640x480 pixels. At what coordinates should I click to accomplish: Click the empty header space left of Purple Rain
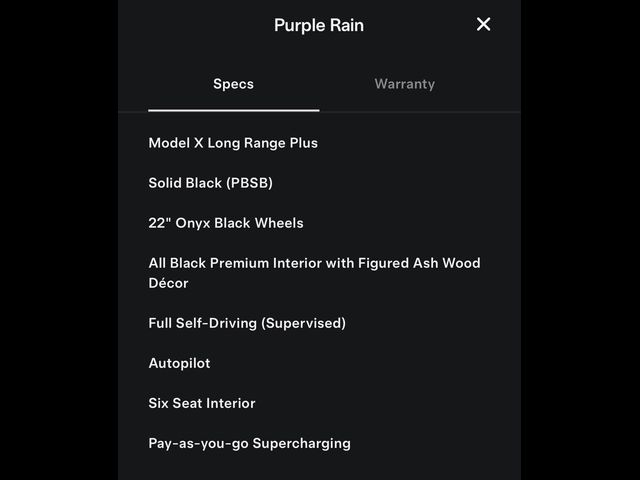coord(196,25)
